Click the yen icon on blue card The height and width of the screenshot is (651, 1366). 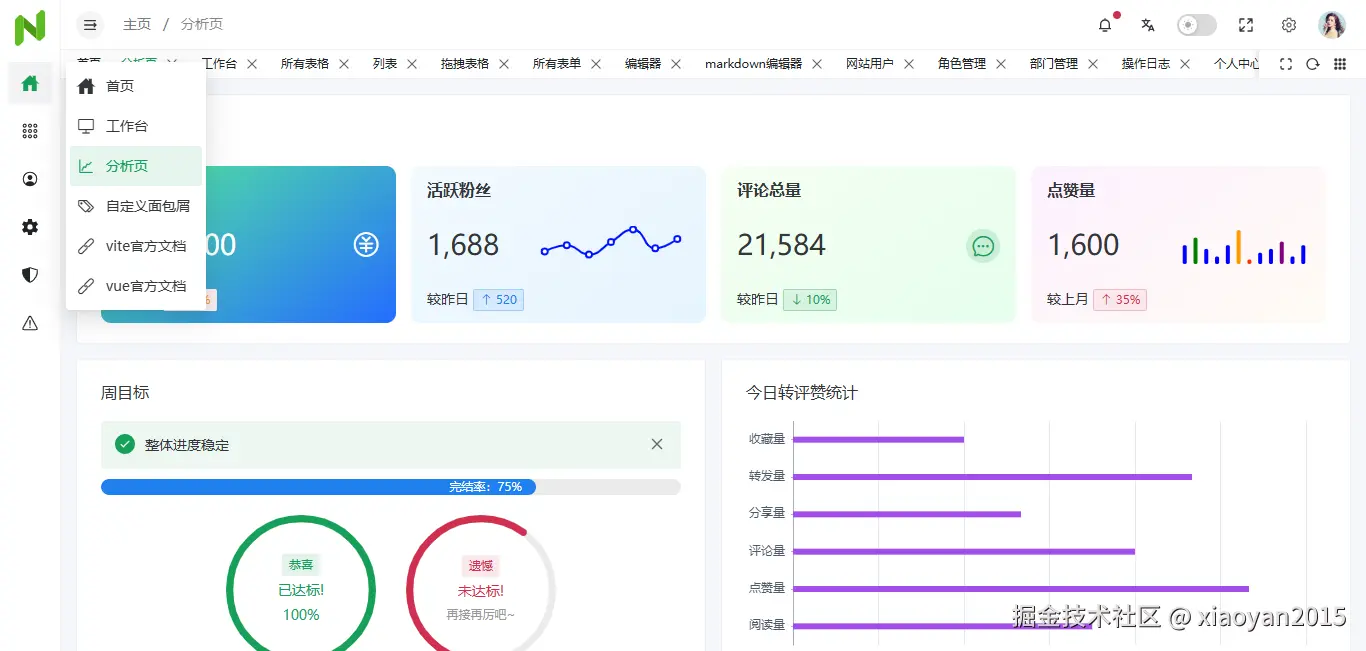click(x=366, y=244)
